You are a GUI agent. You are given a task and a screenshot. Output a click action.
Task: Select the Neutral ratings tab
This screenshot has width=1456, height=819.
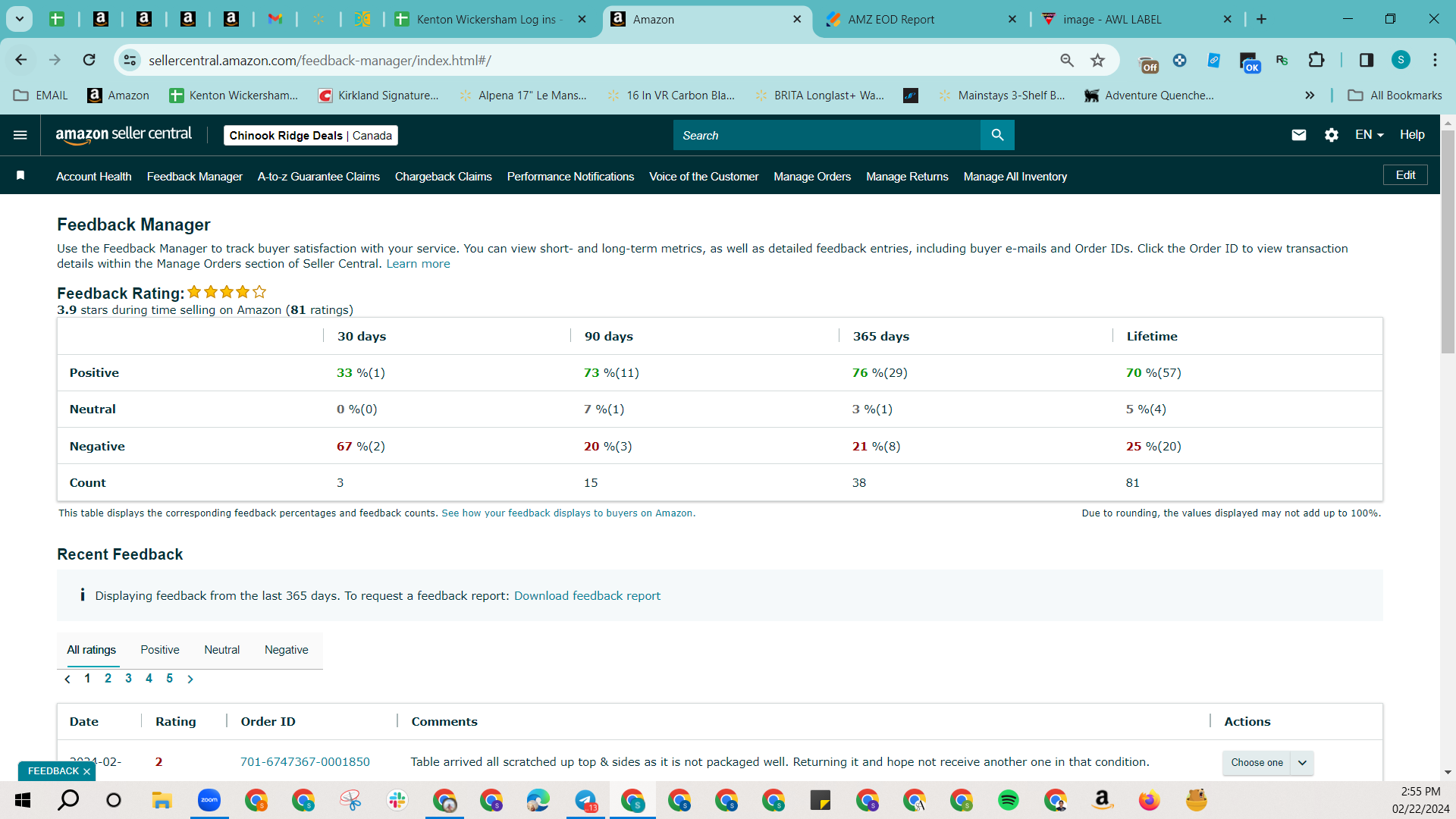221,650
